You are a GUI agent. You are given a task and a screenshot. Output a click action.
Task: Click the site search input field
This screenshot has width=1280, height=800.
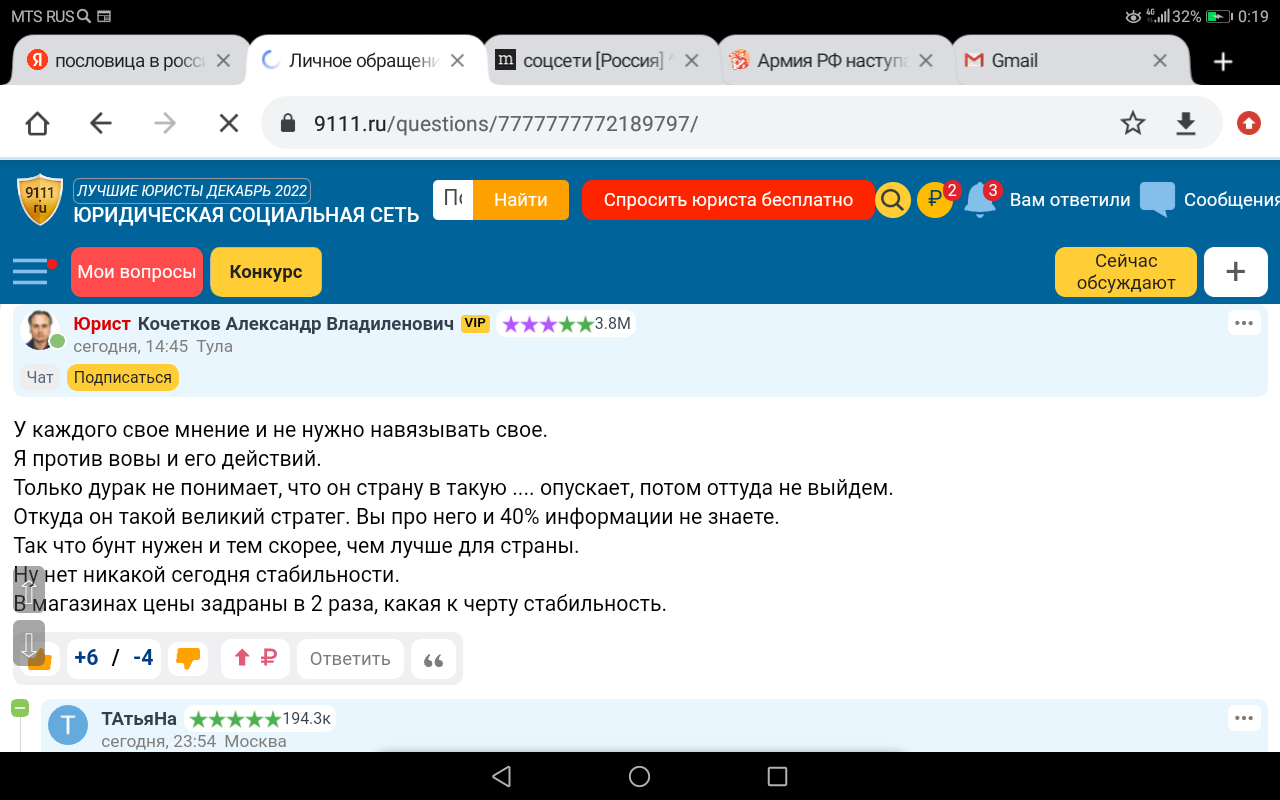pos(453,200)
